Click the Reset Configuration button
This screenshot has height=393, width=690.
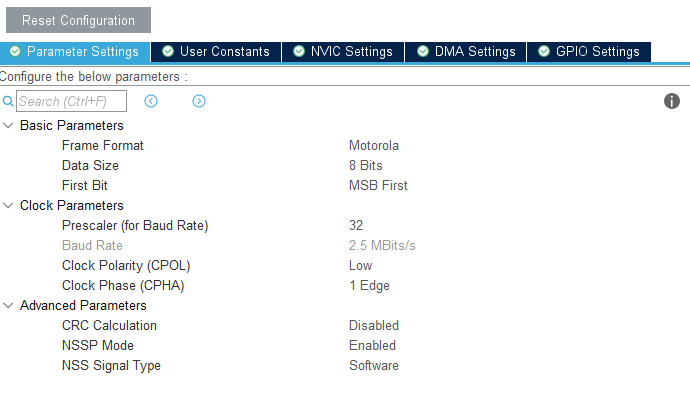78,20
